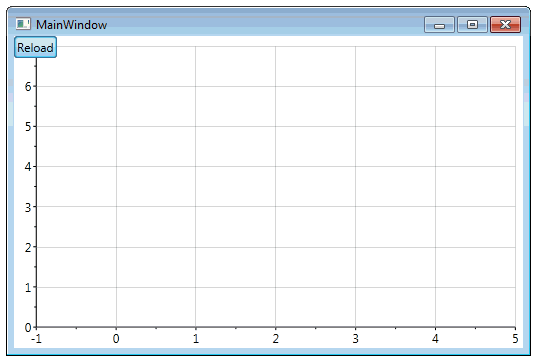This screenshot has width=536, height=360.
Task: Click the MainWindow title text
Action: tap(71, 25)
